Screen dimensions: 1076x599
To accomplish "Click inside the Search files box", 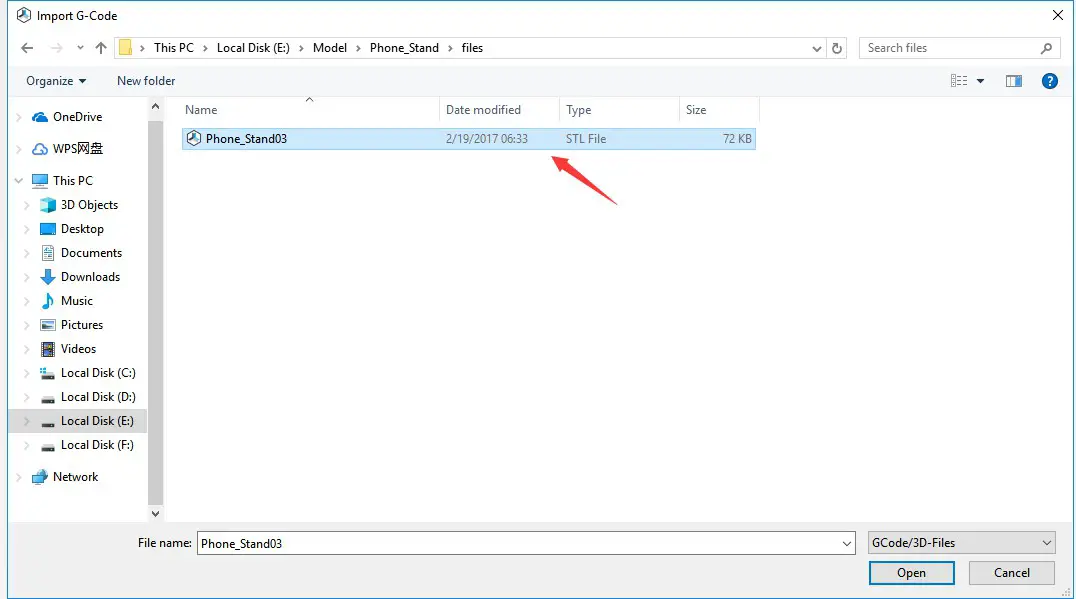I will 950,47.
